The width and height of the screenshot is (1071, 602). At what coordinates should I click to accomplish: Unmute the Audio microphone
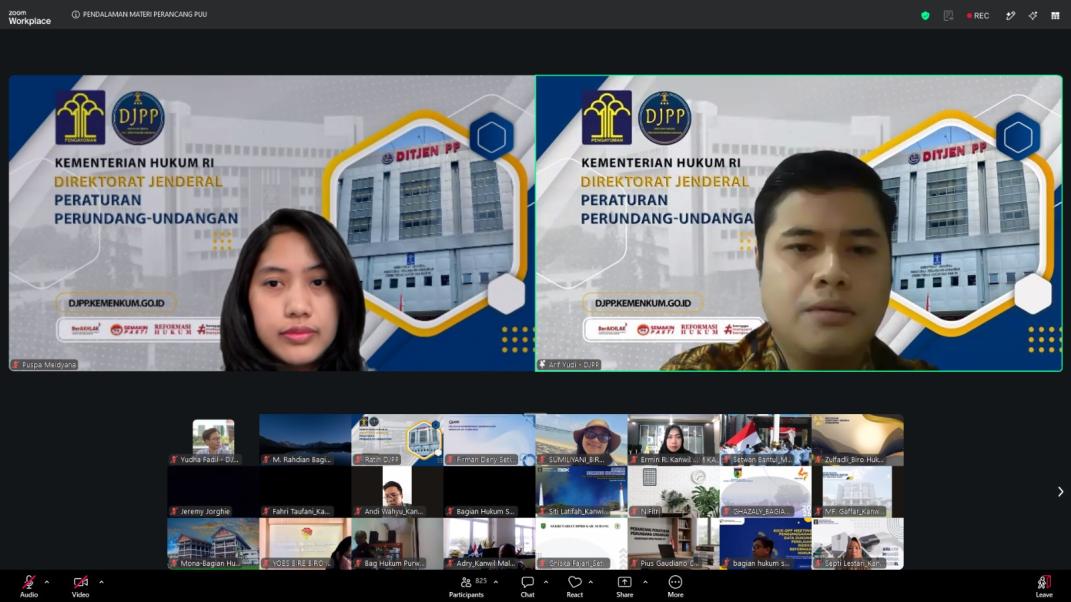click(x=29, y=586)
